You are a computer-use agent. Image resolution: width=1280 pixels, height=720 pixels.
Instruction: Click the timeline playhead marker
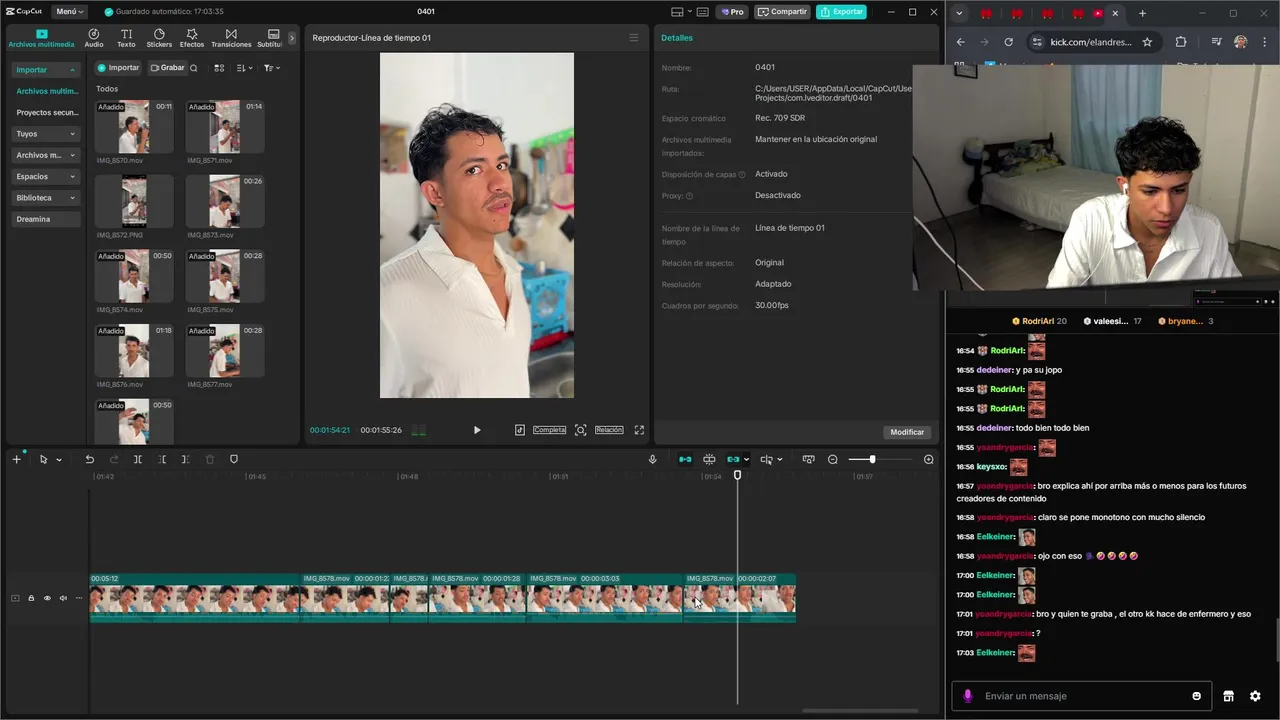(x=738, y=476)
